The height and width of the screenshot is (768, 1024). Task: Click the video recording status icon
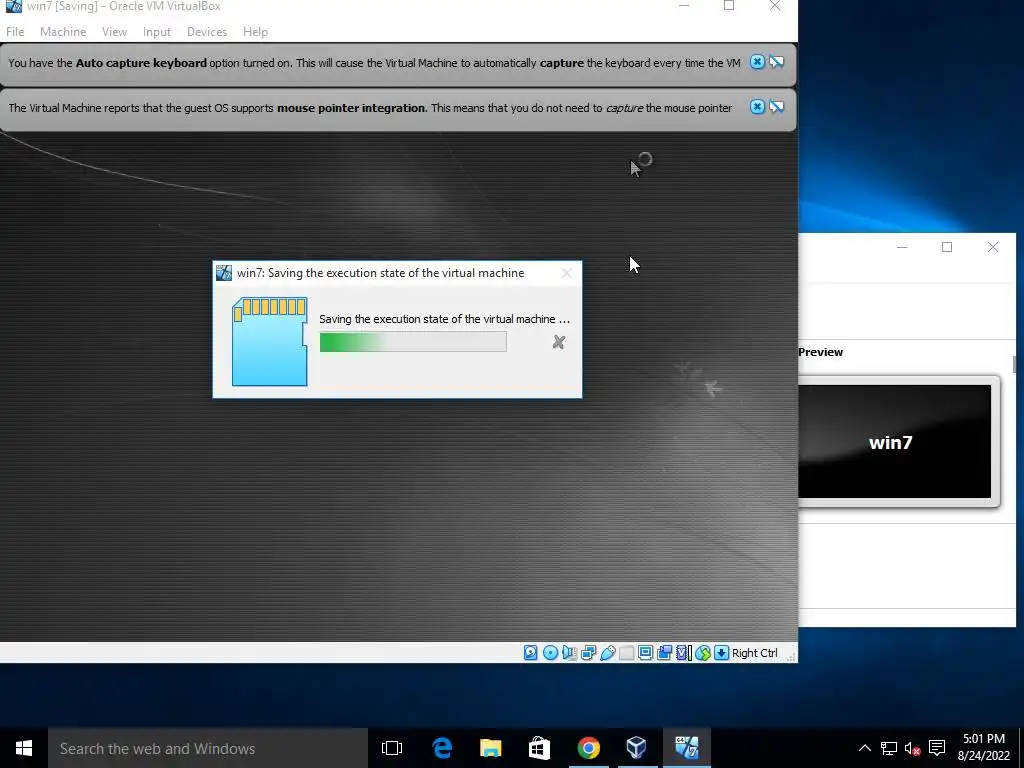coord(664,652)
